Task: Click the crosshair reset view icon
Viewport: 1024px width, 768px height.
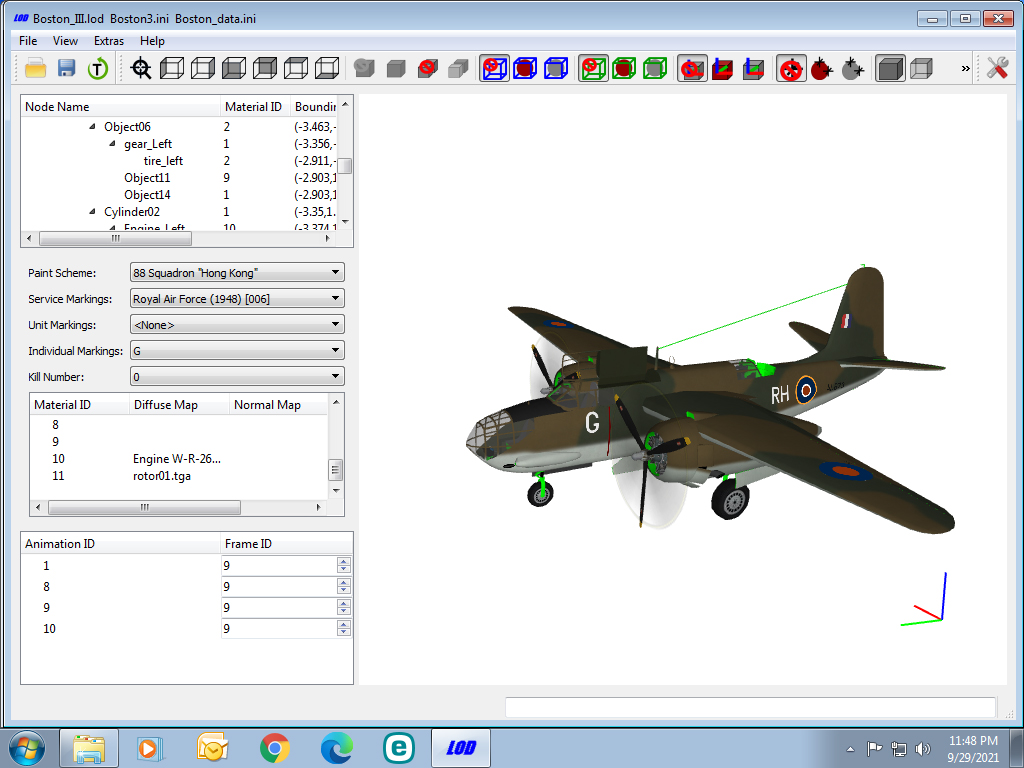Action: (x=141, y=68)
